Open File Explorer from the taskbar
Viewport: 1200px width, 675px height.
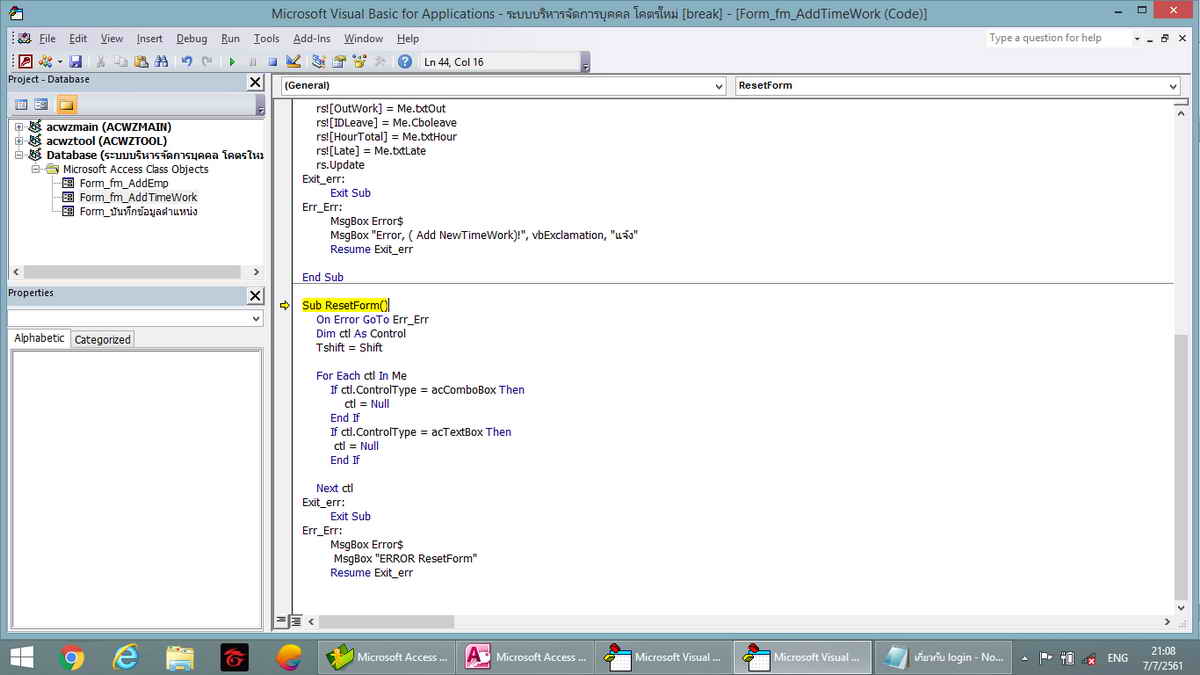[x=180, y=657]
